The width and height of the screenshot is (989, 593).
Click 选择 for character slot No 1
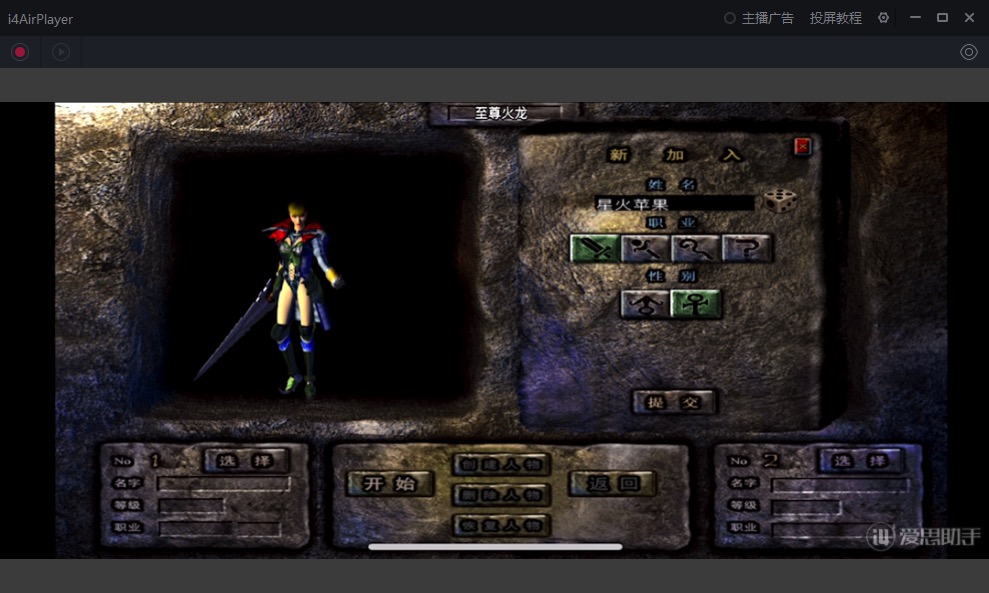coord(246,461)
